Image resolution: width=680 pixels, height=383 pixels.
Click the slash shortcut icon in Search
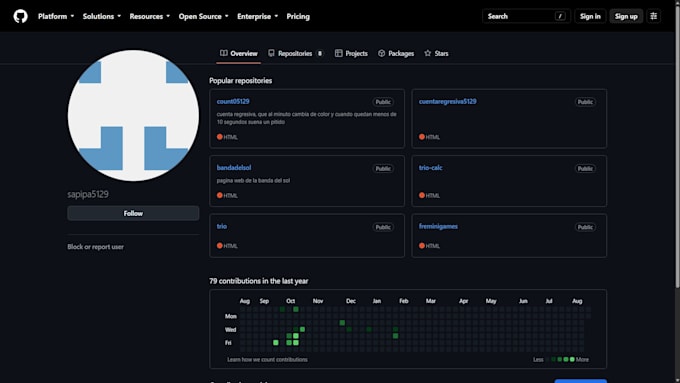pyautogui.click(x=560, y=16)
